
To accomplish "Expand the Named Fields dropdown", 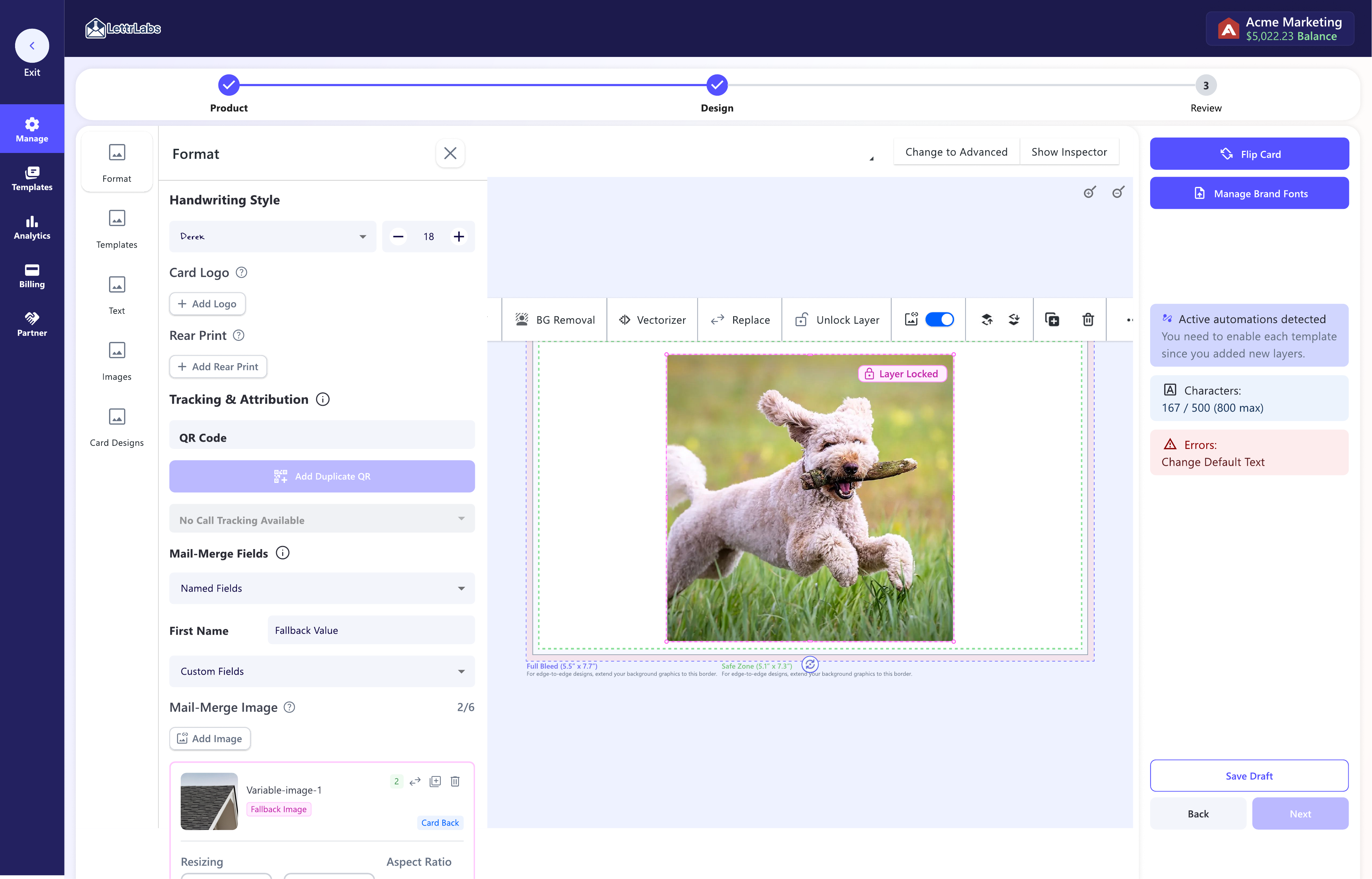I will coord(322,588).
